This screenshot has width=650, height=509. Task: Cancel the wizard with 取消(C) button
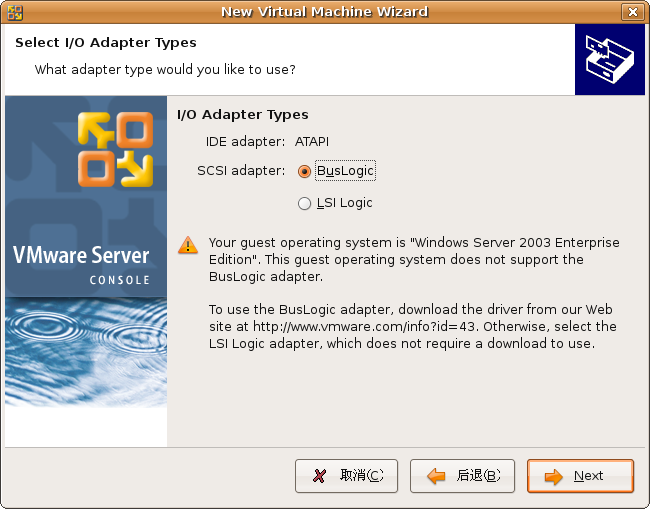click(x=346, y=476)
